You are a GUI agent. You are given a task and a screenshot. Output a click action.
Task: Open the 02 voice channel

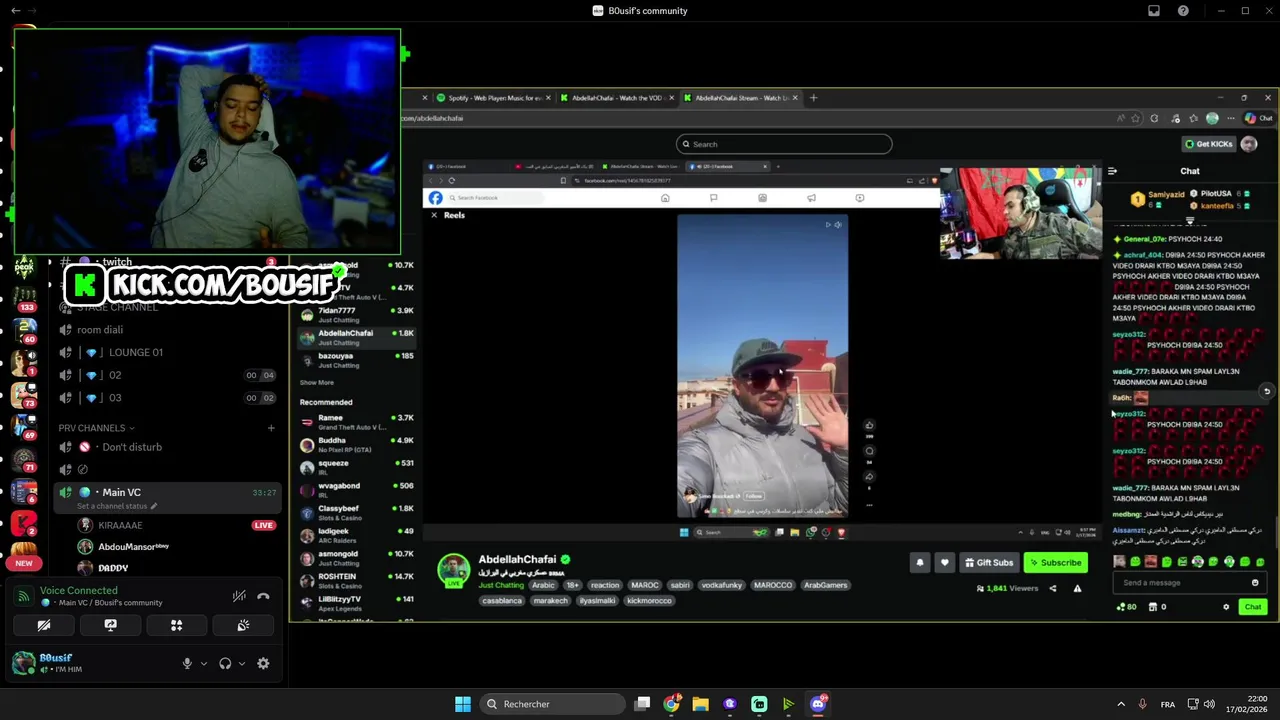pyautogui.click(x=167, y=375)
